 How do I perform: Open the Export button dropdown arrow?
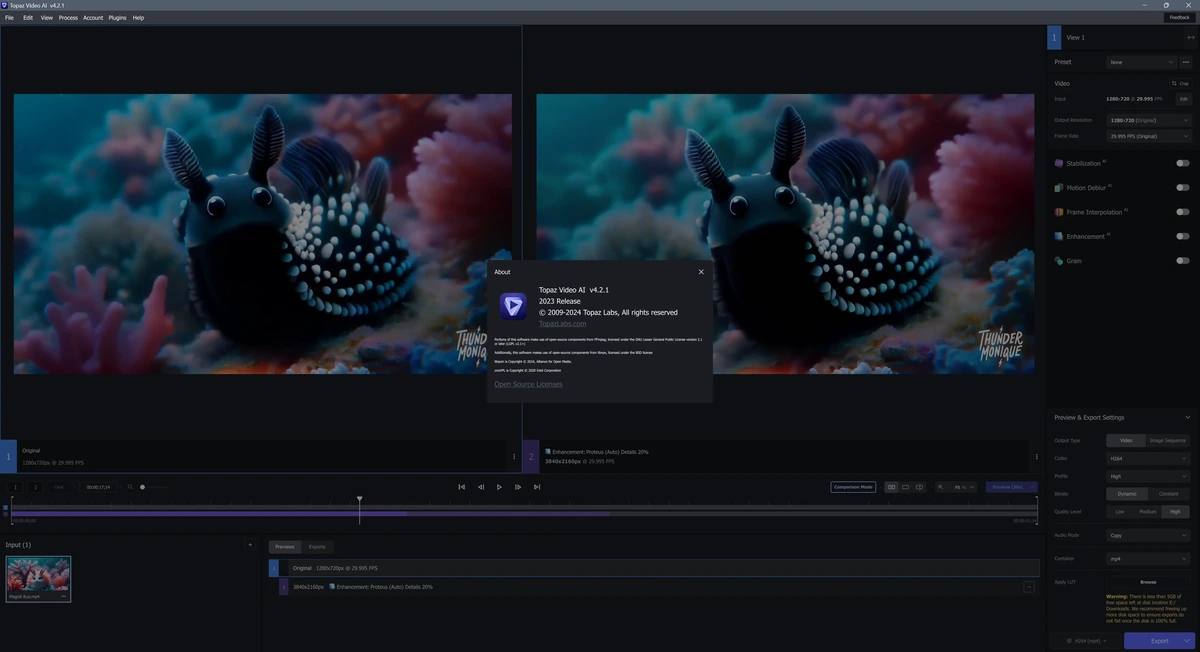(1188, 641)
